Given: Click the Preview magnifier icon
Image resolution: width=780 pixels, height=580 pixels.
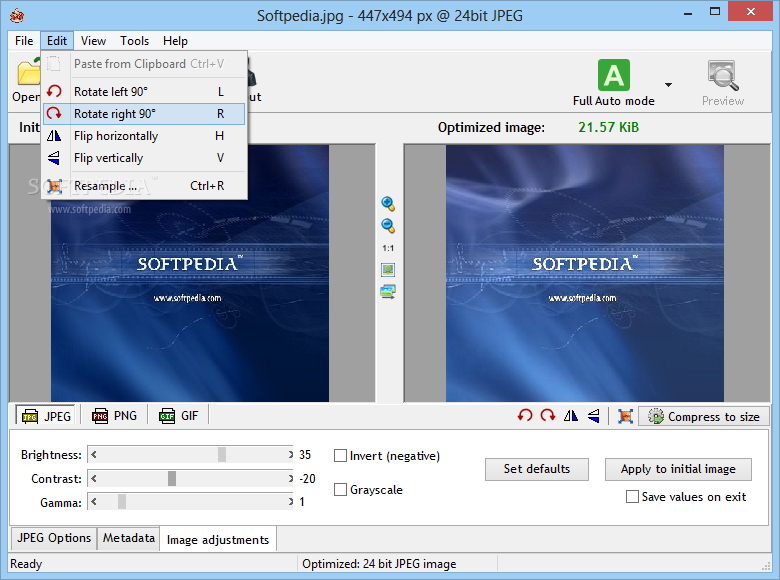Looking at the screenshot, I should [x=723, y=76].
